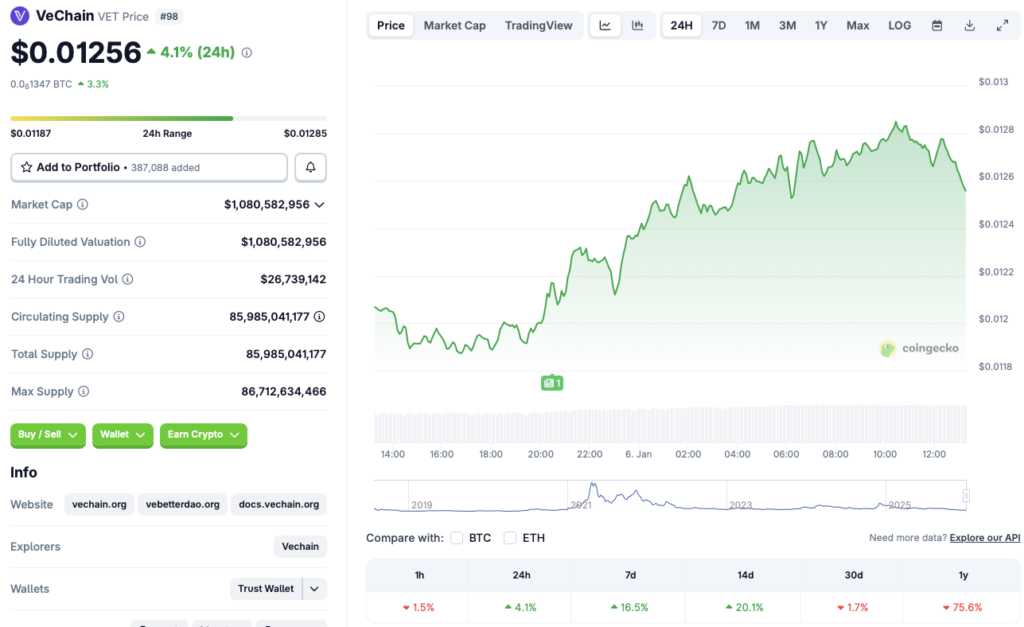The image size is (1024, 627).
Task: Open the Buy / Sell dropdown
Action: tap(47, 435)
